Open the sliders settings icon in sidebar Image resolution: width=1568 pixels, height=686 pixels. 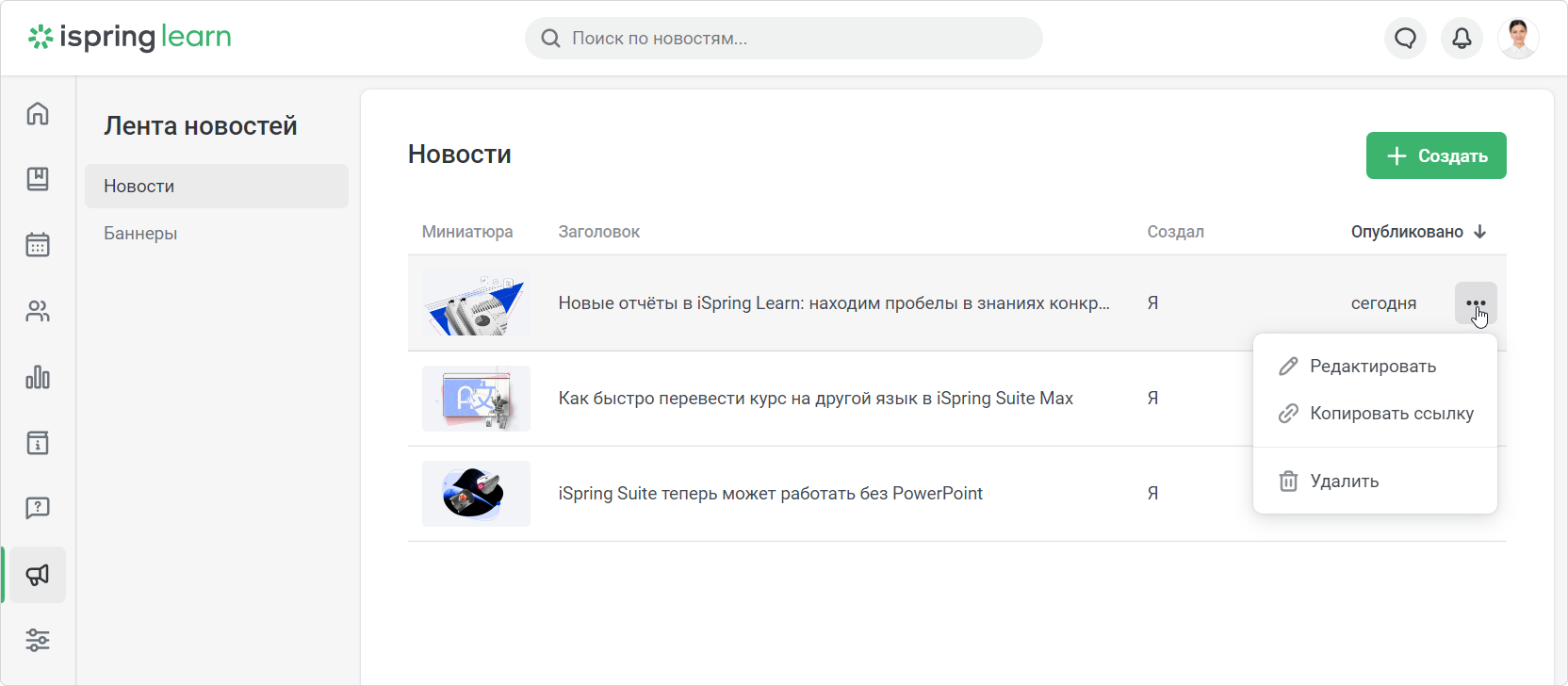38,641
